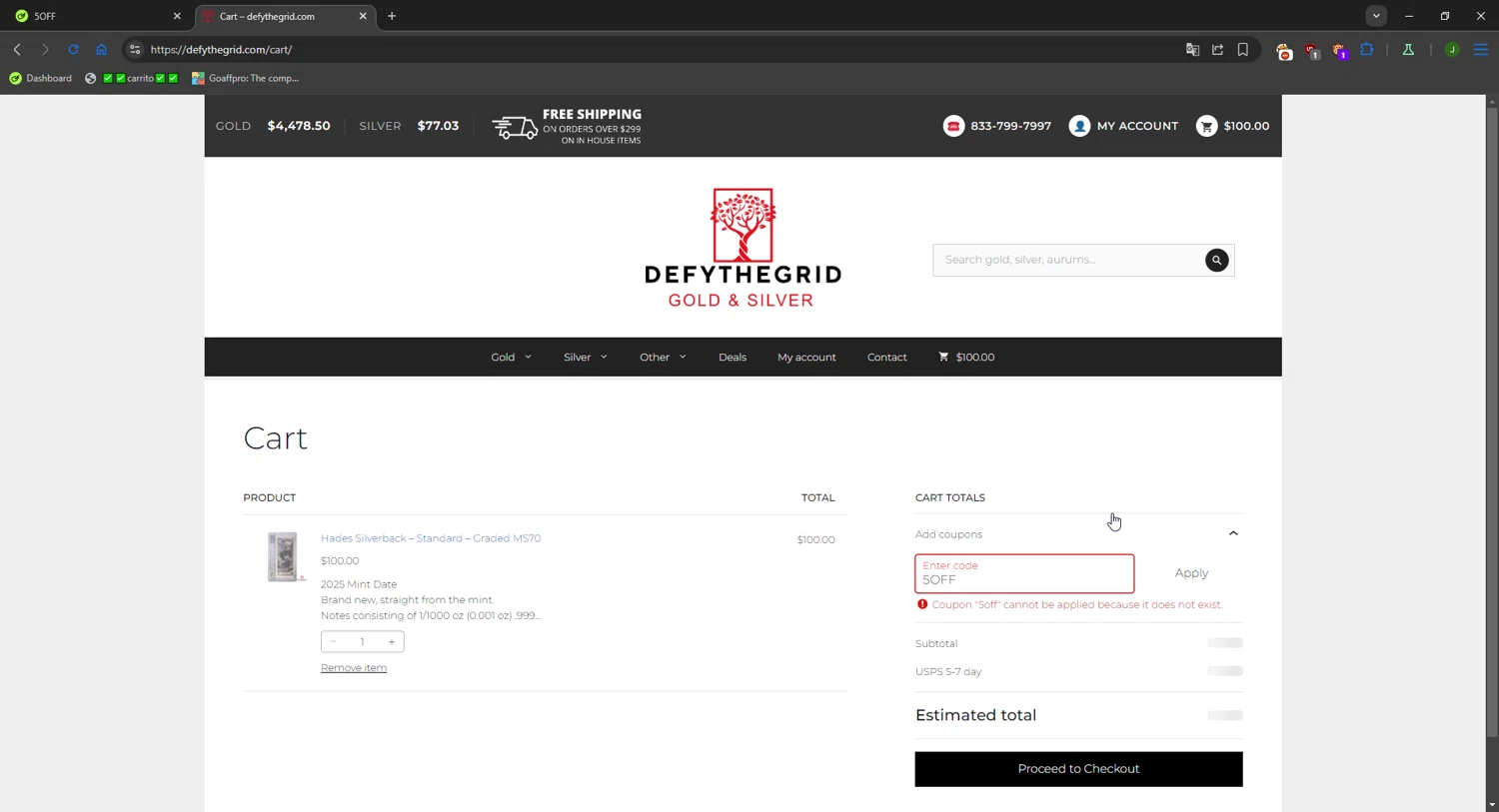View site information icon in address bar
The height and width of the screenshot is (812, 1499).
point(135,49)
